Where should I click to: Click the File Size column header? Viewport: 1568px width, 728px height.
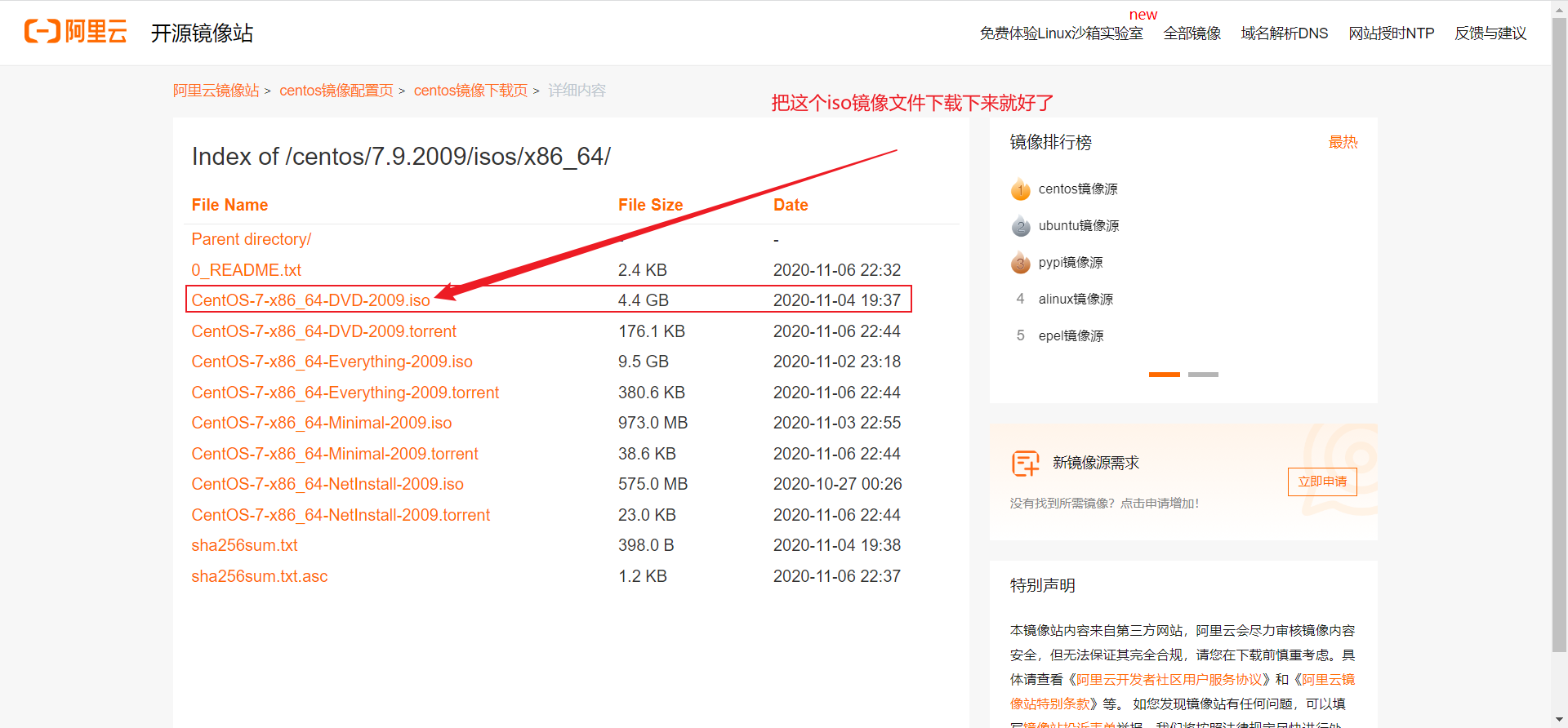click(650, 205)
